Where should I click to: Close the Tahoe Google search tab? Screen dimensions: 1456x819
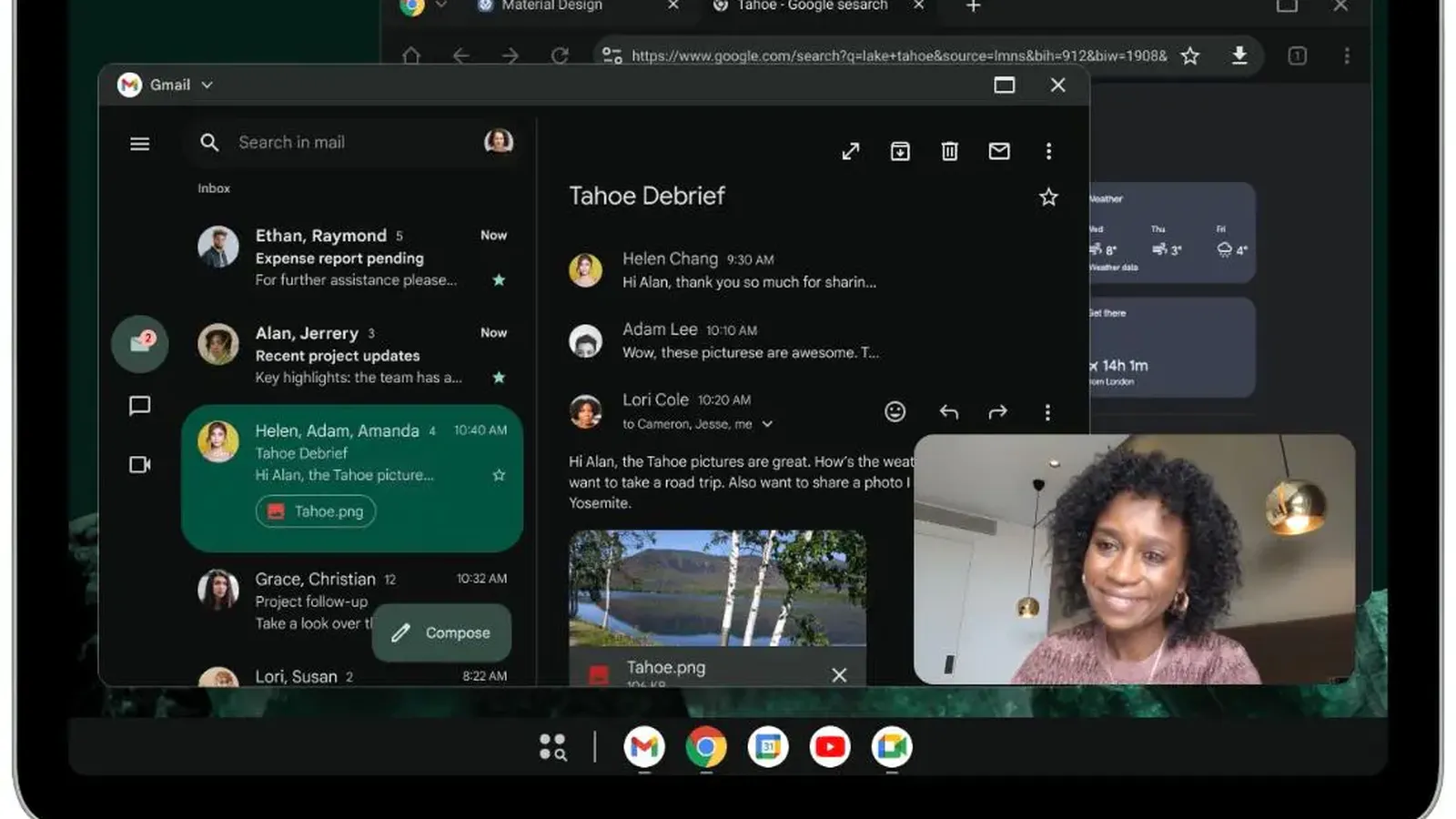919,5
